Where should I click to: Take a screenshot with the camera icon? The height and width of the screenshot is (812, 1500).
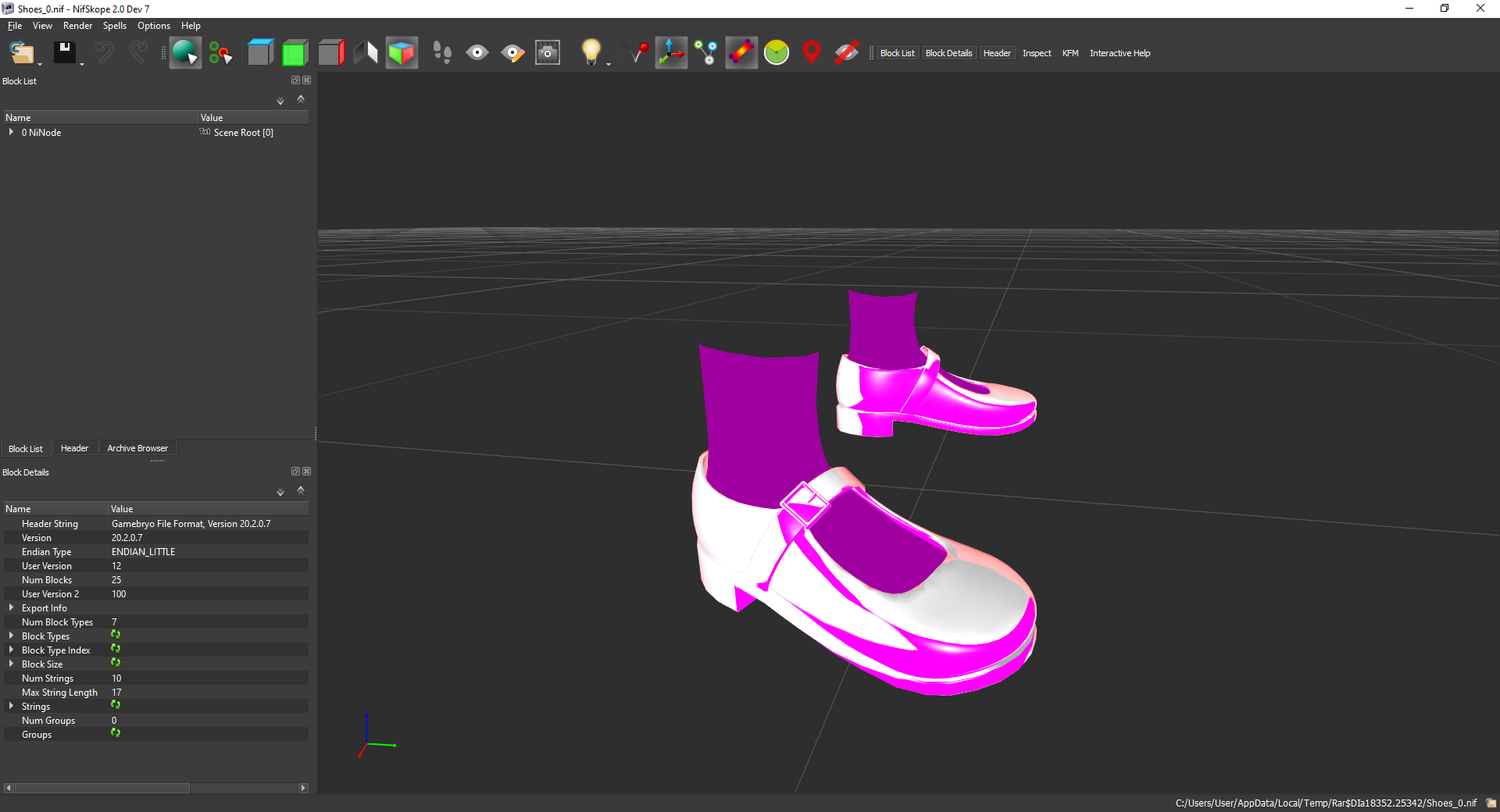pyautogui.click(x=548, y=53)
